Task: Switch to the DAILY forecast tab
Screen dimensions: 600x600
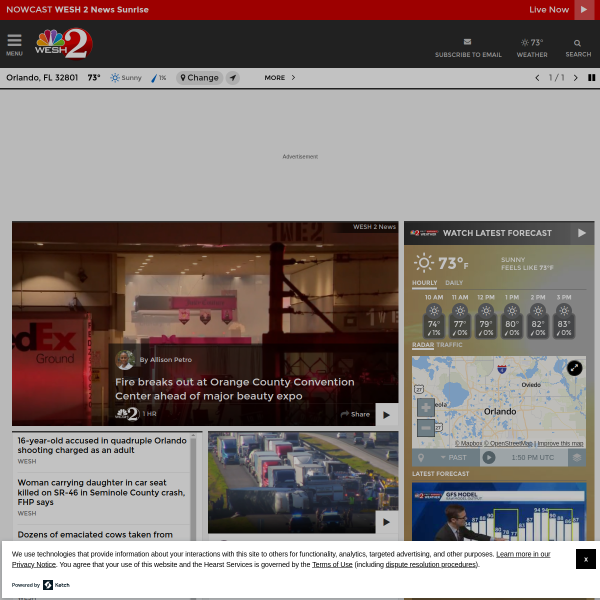Action: coord(454,283)
